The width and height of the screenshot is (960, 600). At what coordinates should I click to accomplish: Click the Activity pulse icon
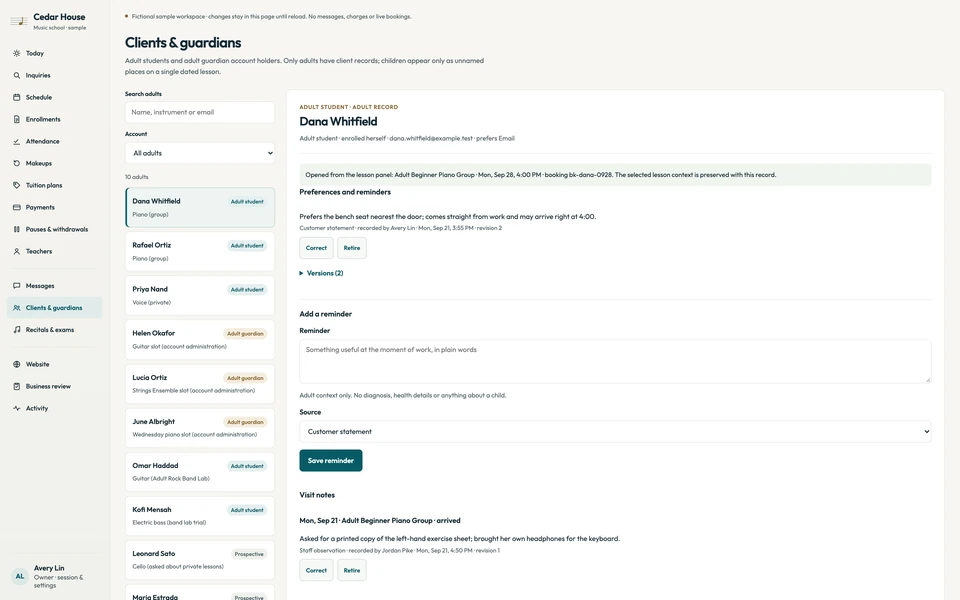coord(17,408)
